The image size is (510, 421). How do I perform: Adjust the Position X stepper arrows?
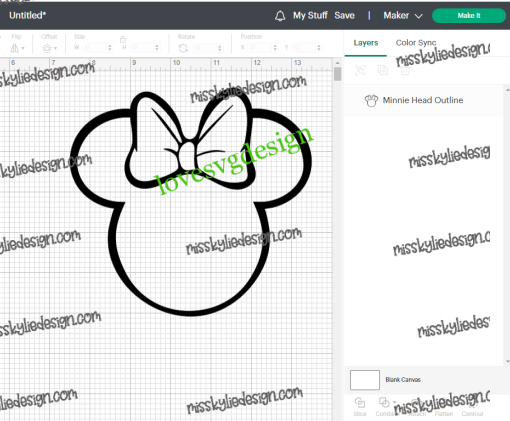pos(275,48)
